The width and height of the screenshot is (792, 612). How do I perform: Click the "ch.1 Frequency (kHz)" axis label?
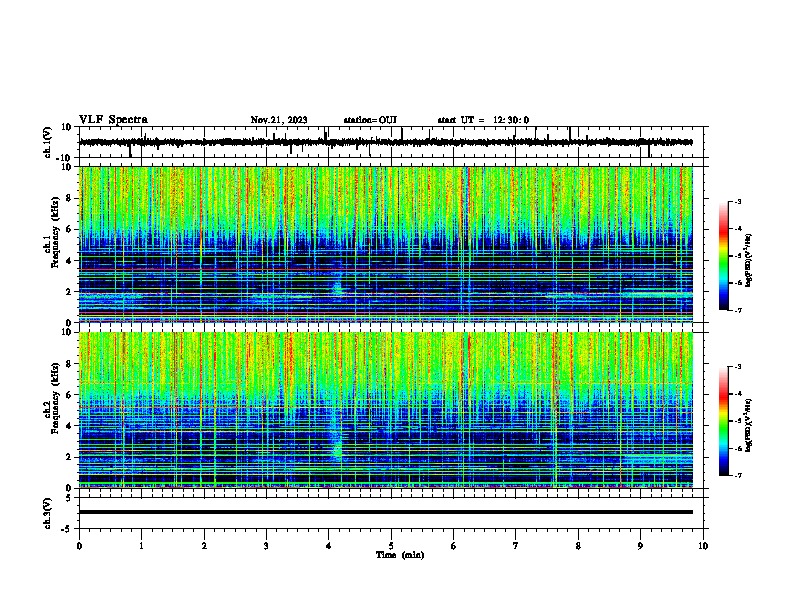51,233
